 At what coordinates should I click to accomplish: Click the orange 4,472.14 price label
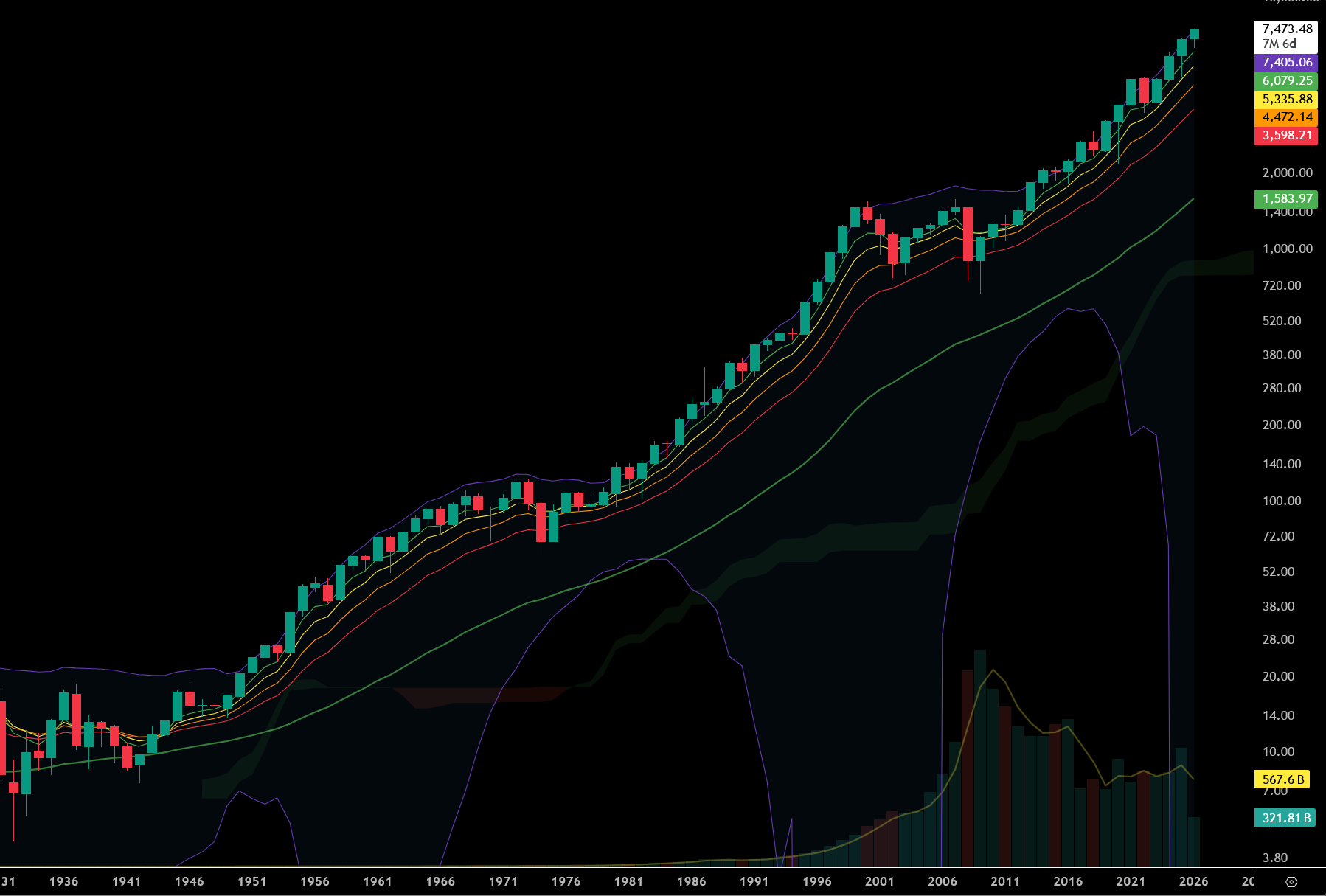coord(1286,117)
